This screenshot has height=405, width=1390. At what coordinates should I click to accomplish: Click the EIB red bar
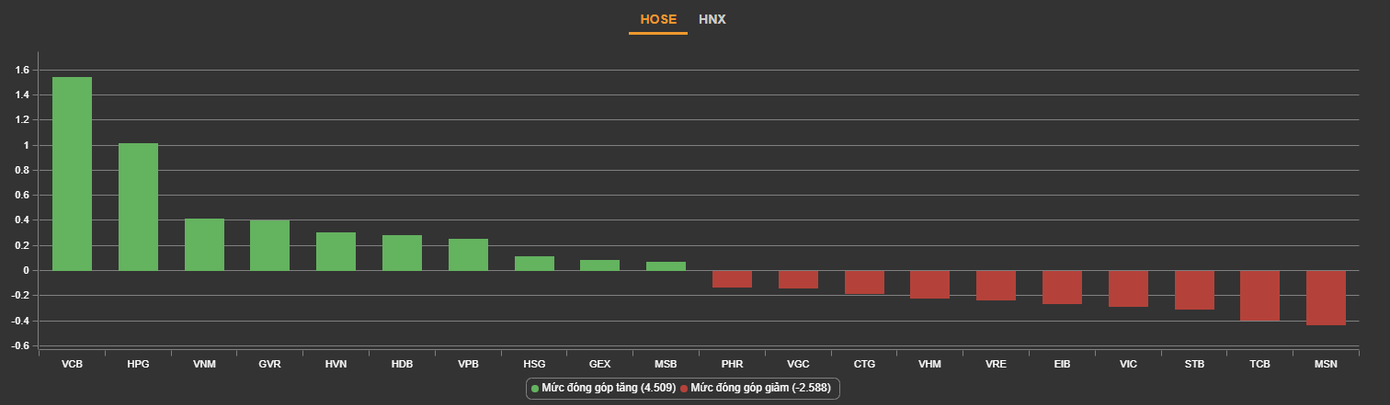click(1062, 287)
